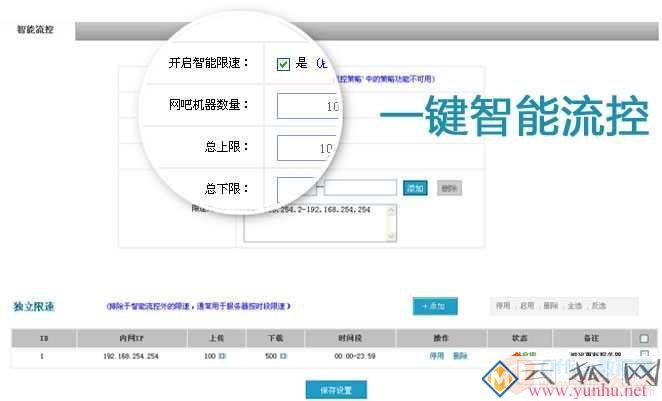This screenshot has height=401, width=662.
Task: Click edit icon next to upload value 100
Action: (x=222, y=356)
